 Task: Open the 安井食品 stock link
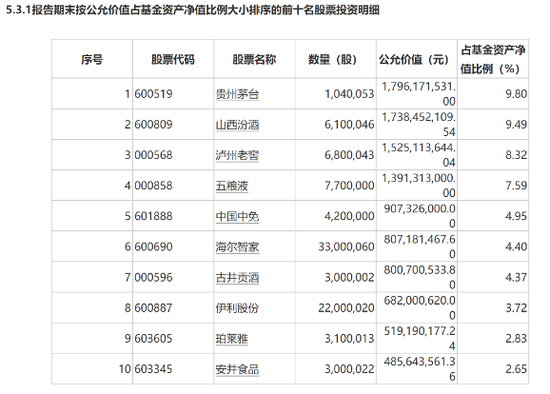click(237, 369)
